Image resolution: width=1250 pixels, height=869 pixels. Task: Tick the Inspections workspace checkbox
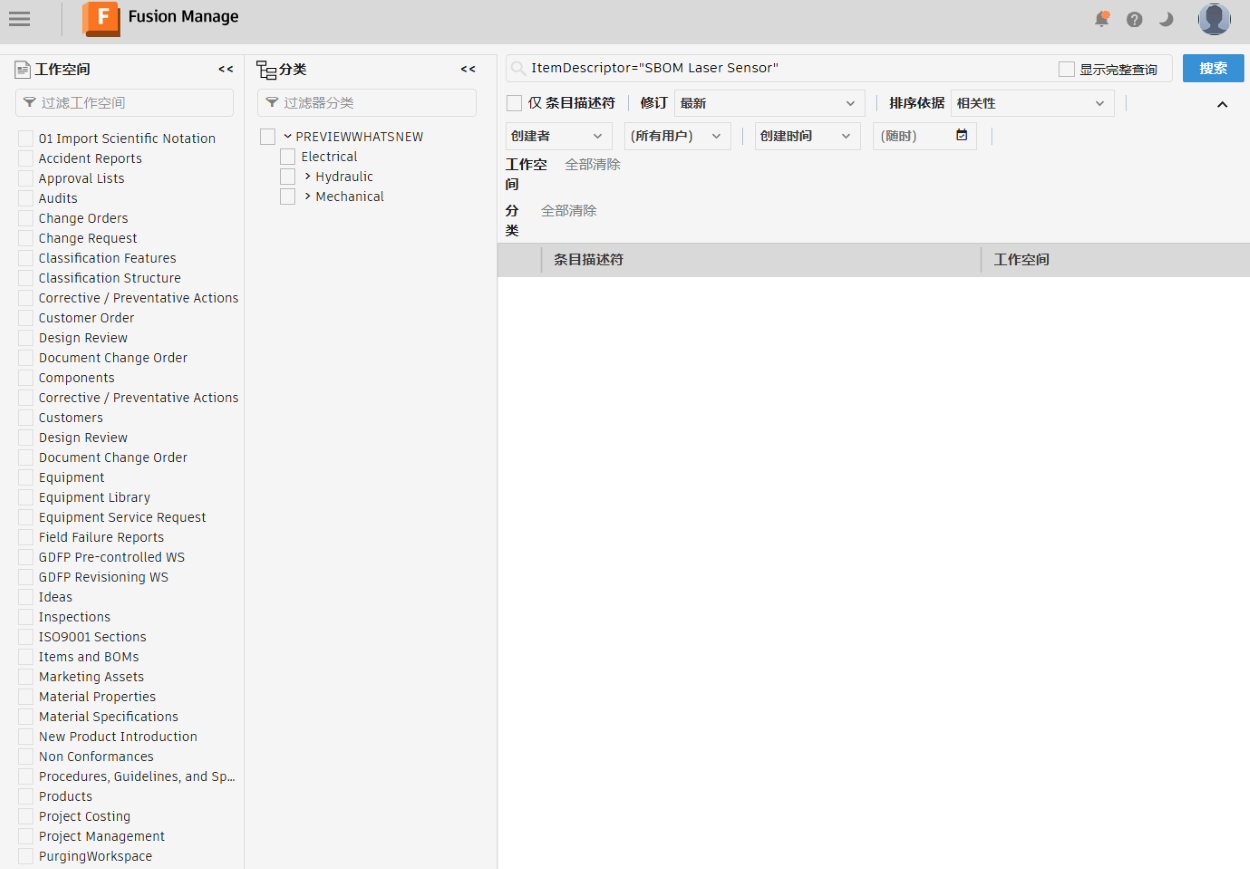26,617
